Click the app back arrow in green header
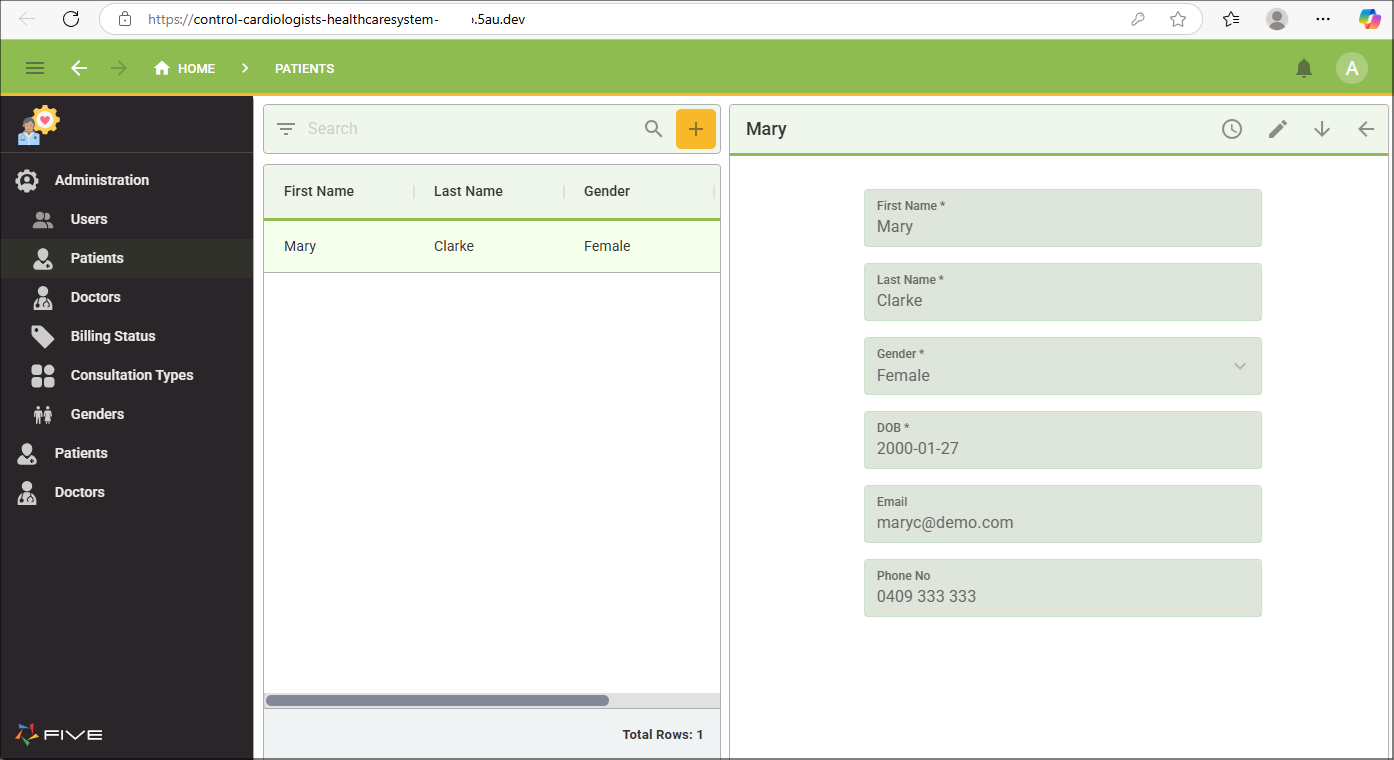The height and width of the screenshot is (760, 1394). (79, 68)
